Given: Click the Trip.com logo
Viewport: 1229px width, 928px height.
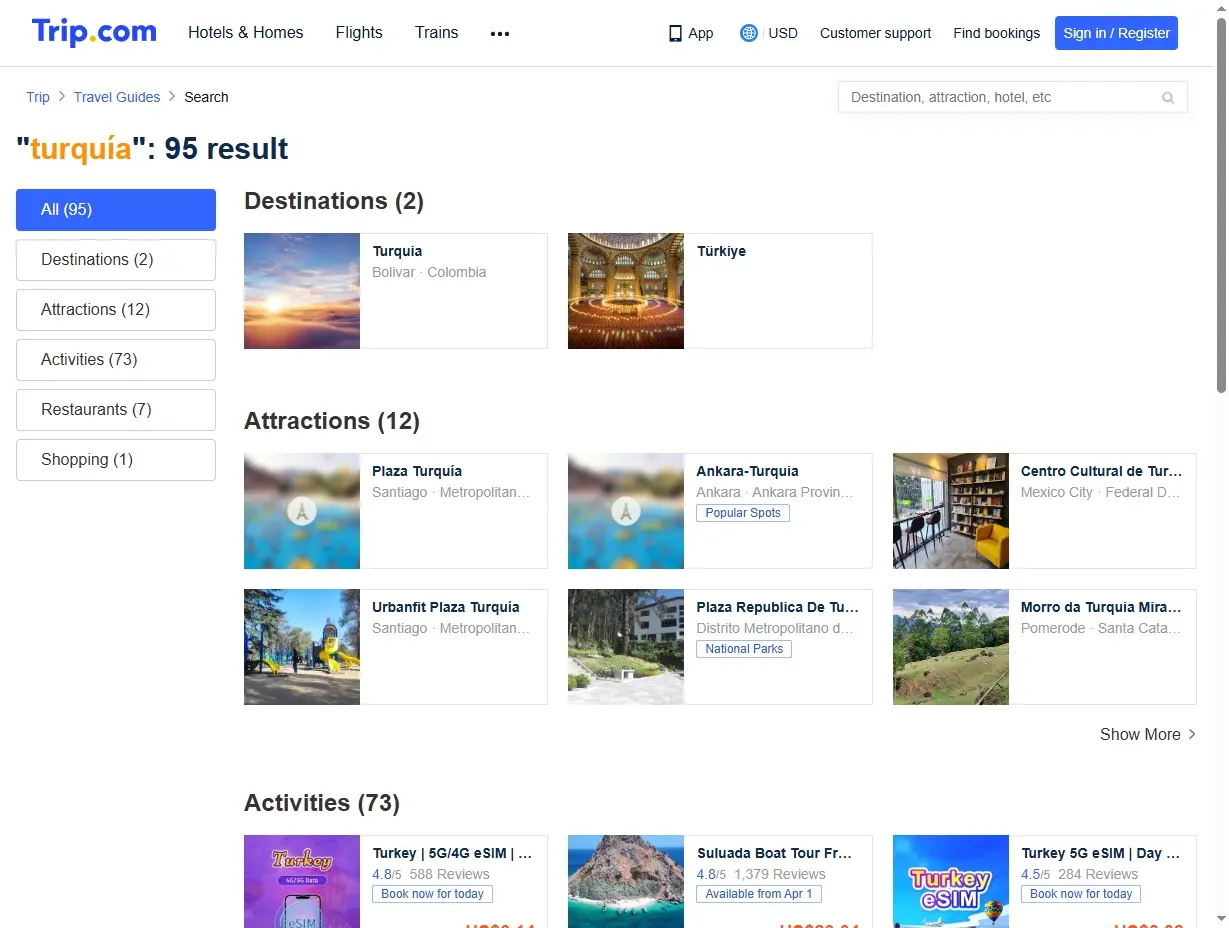Looking at the screenshot, I should click(x=94, y=32).
